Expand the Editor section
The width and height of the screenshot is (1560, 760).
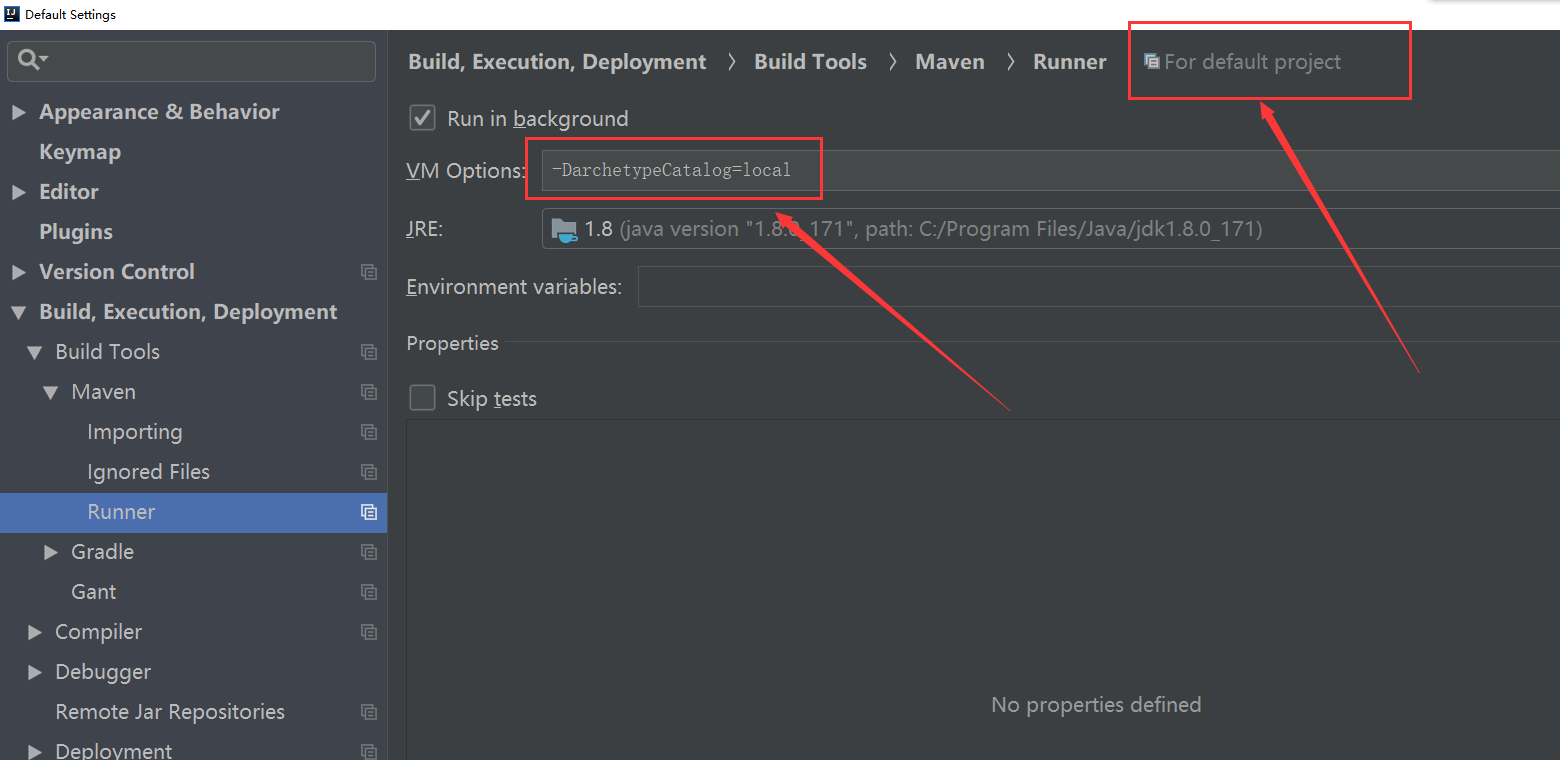[19, 192]
